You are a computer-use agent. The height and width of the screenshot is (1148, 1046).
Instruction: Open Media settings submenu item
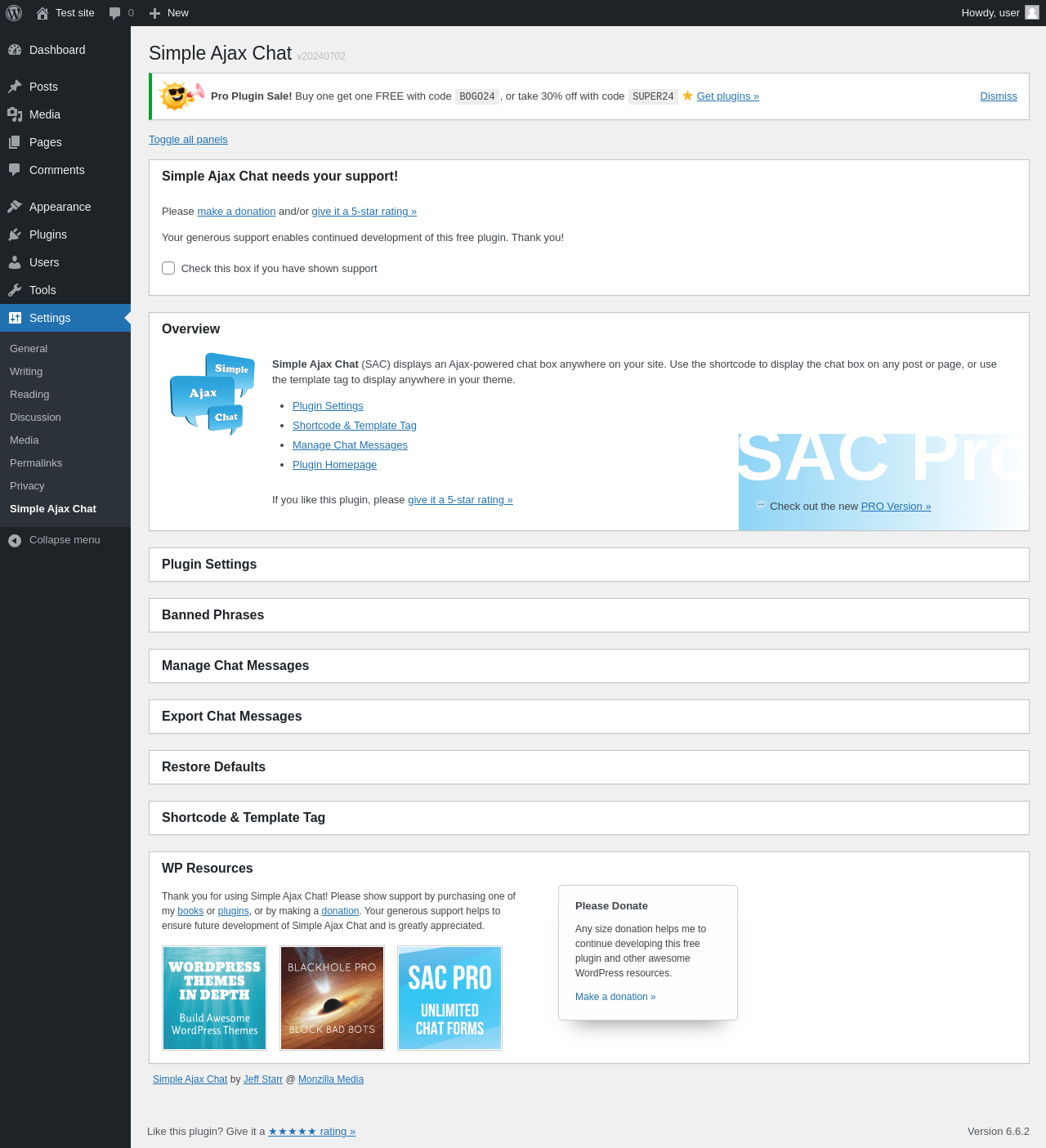tap(25, 440)
